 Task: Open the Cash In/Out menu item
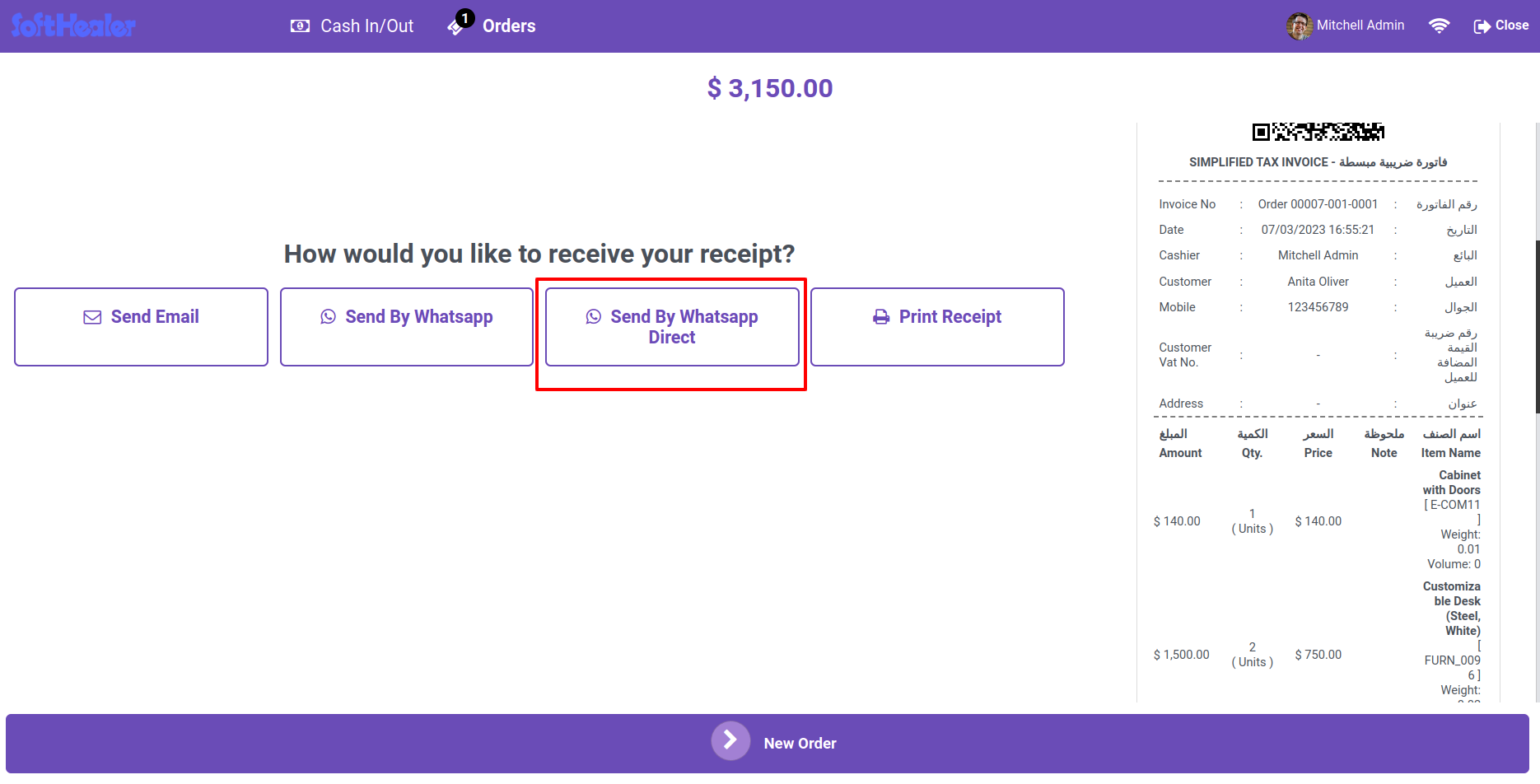pyautogui.click(x=352, y=26)
